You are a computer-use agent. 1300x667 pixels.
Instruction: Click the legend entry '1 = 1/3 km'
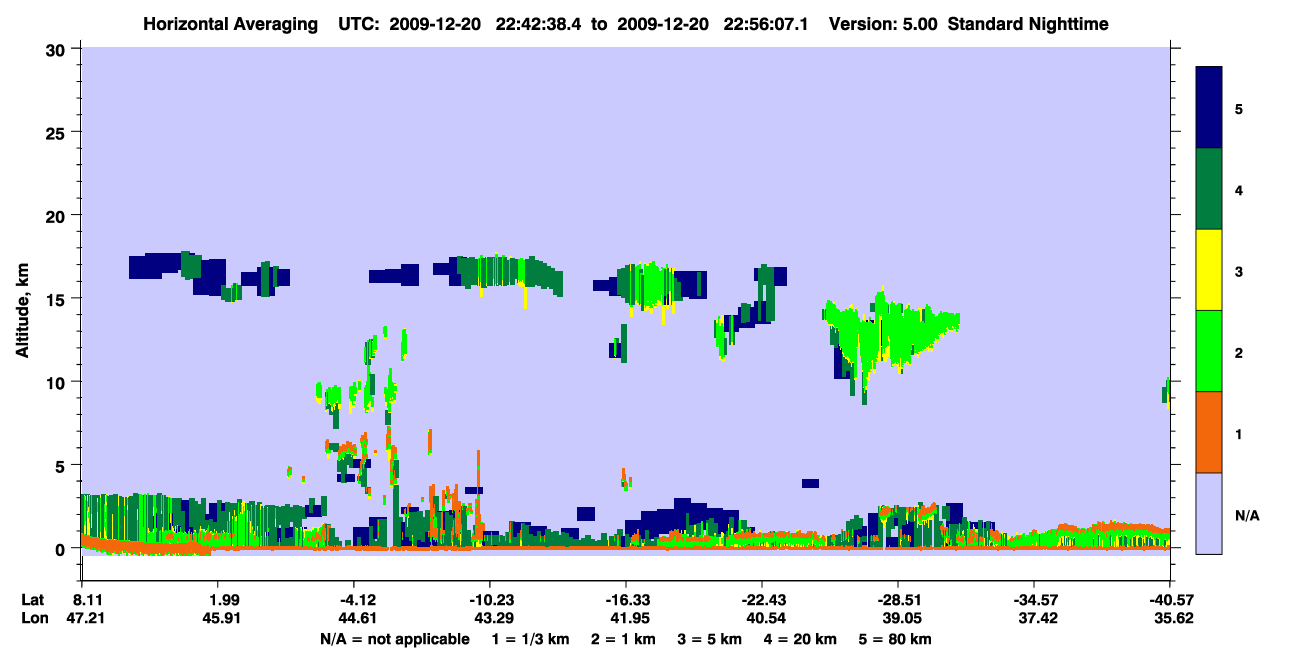point(528,639)
